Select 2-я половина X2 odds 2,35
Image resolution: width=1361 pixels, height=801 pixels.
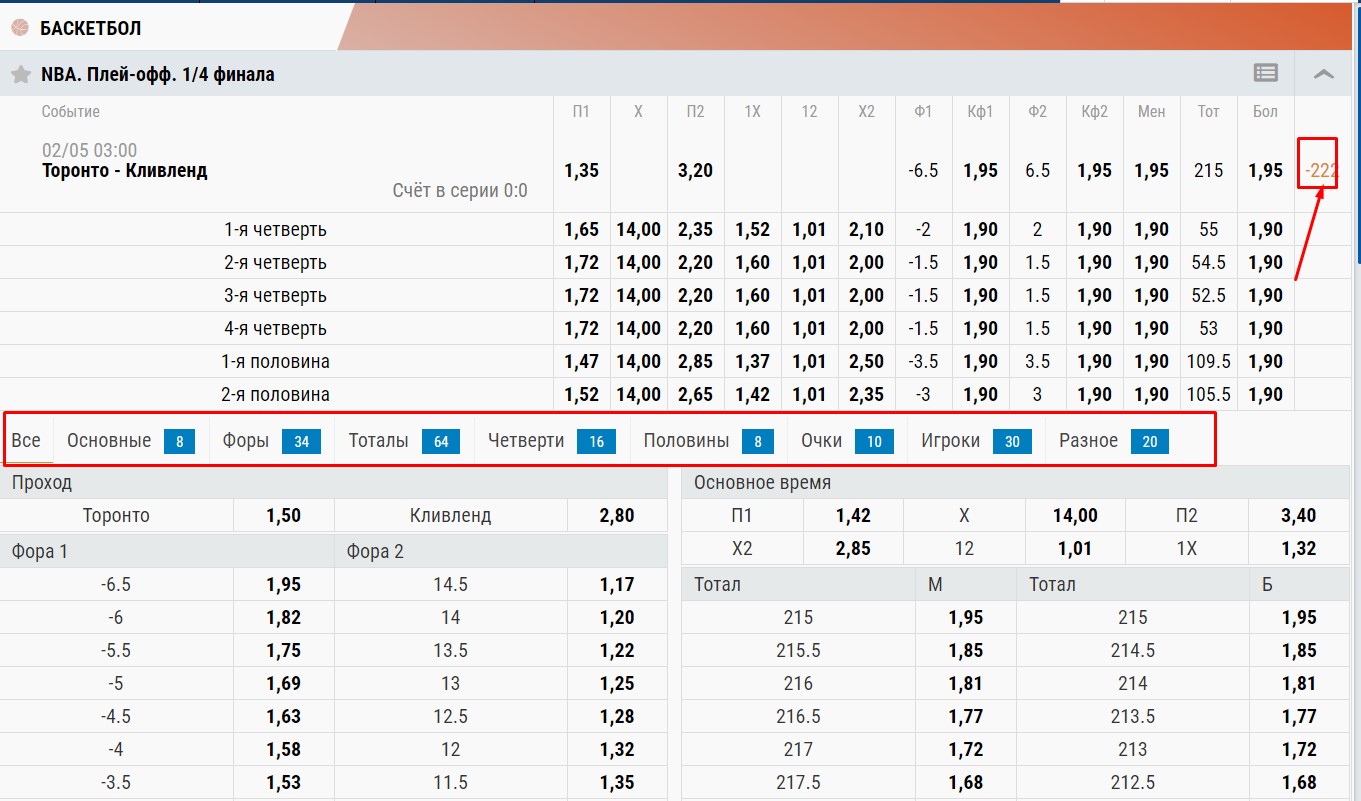tap(866, 395)
